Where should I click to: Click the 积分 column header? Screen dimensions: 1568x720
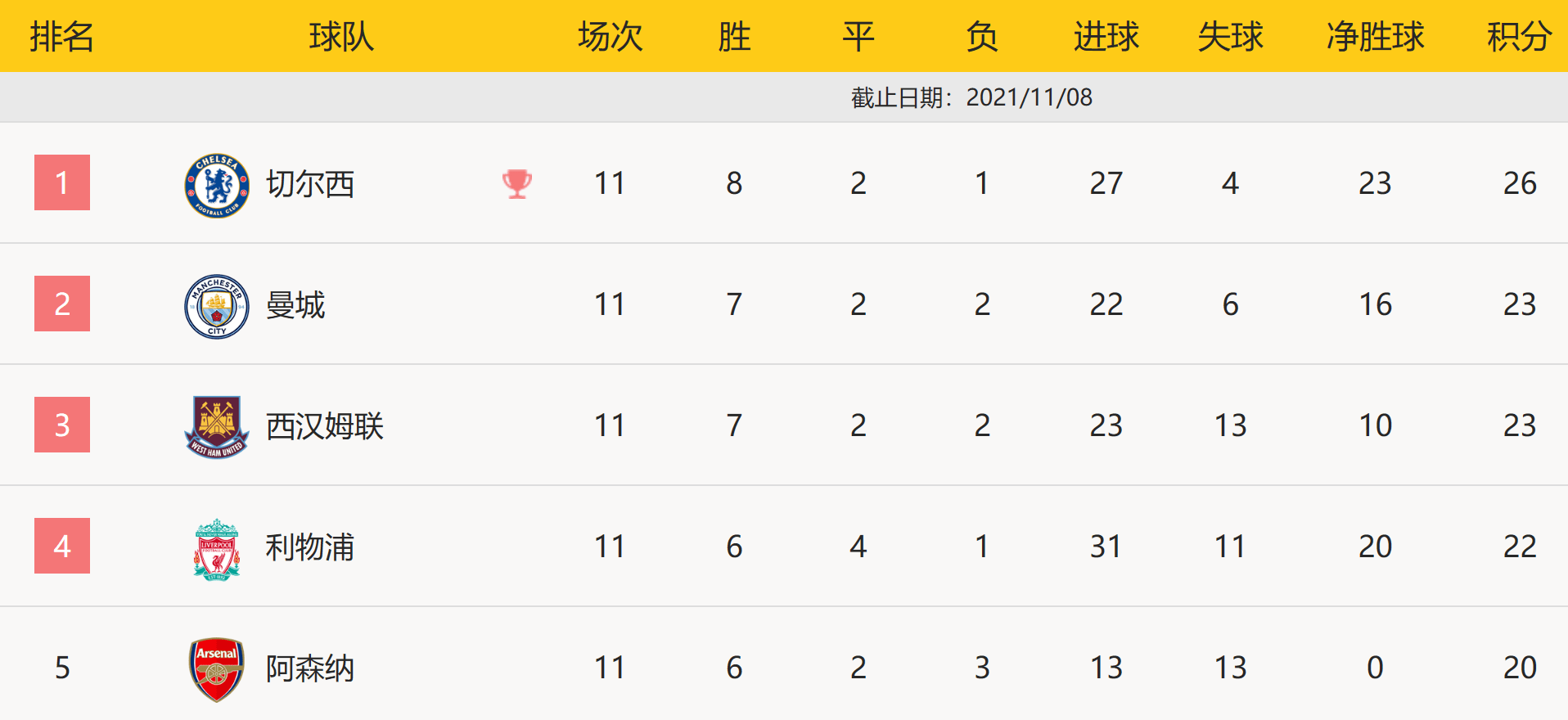point(1519,37)
